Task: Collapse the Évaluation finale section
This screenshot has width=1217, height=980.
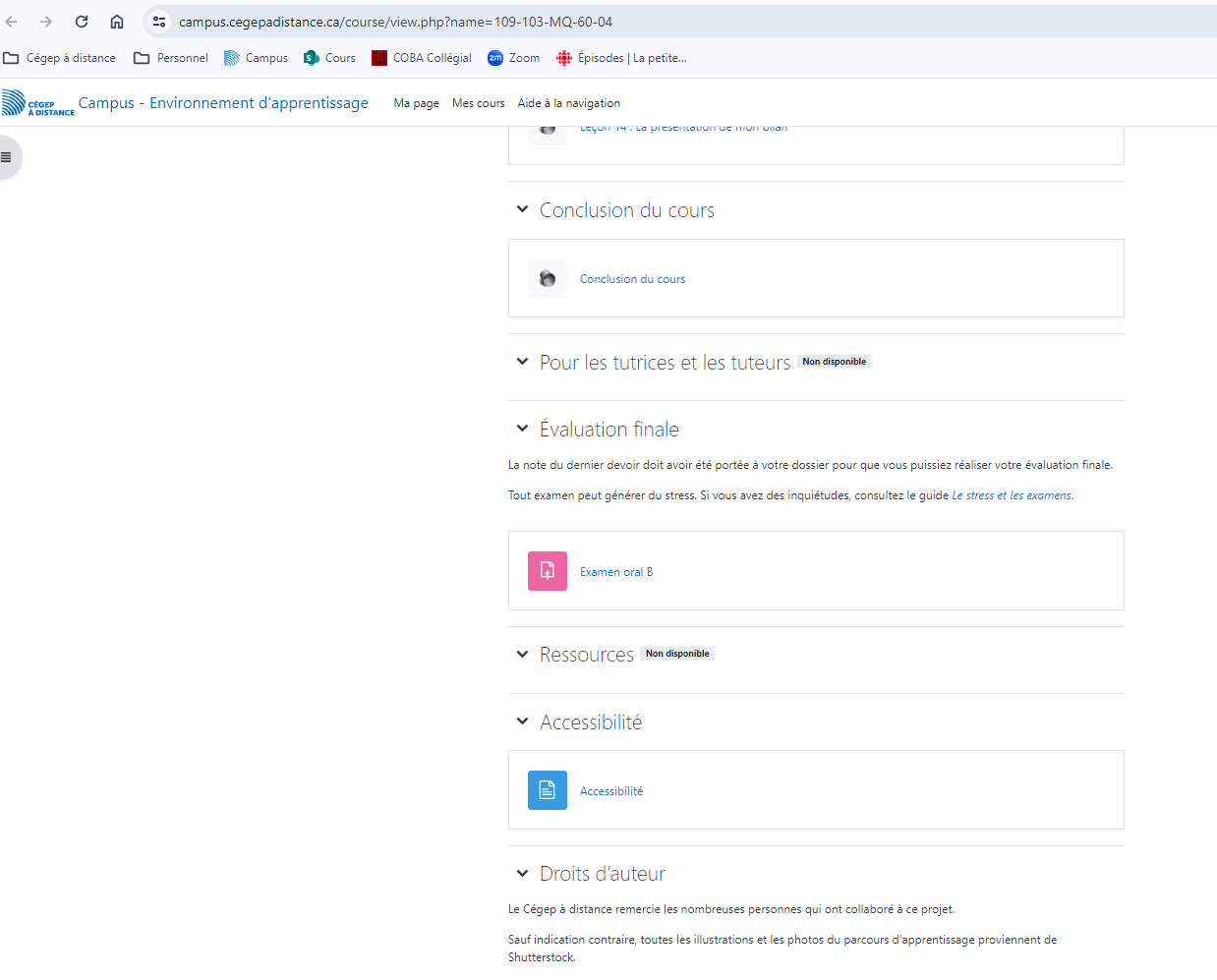Action: (522, 429)
